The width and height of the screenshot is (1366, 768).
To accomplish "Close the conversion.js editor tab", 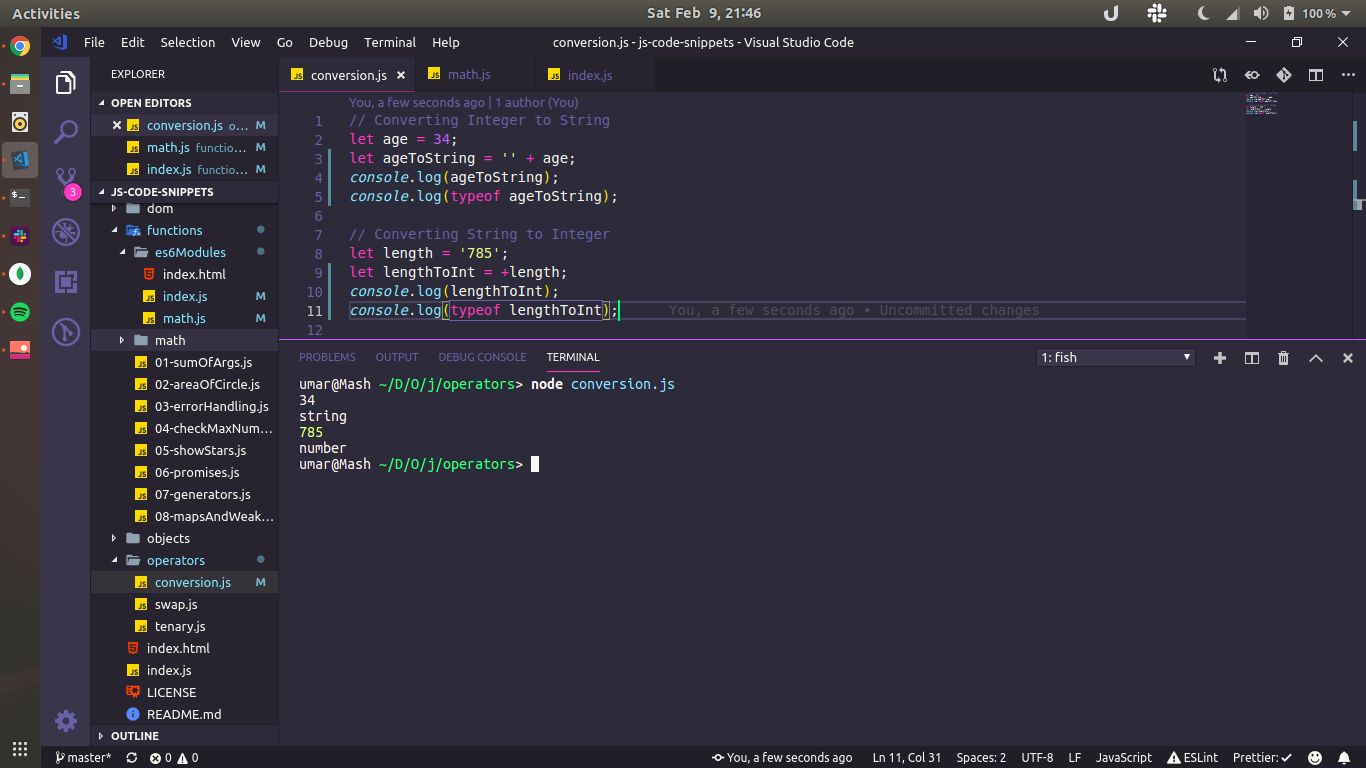I will 401,75.
